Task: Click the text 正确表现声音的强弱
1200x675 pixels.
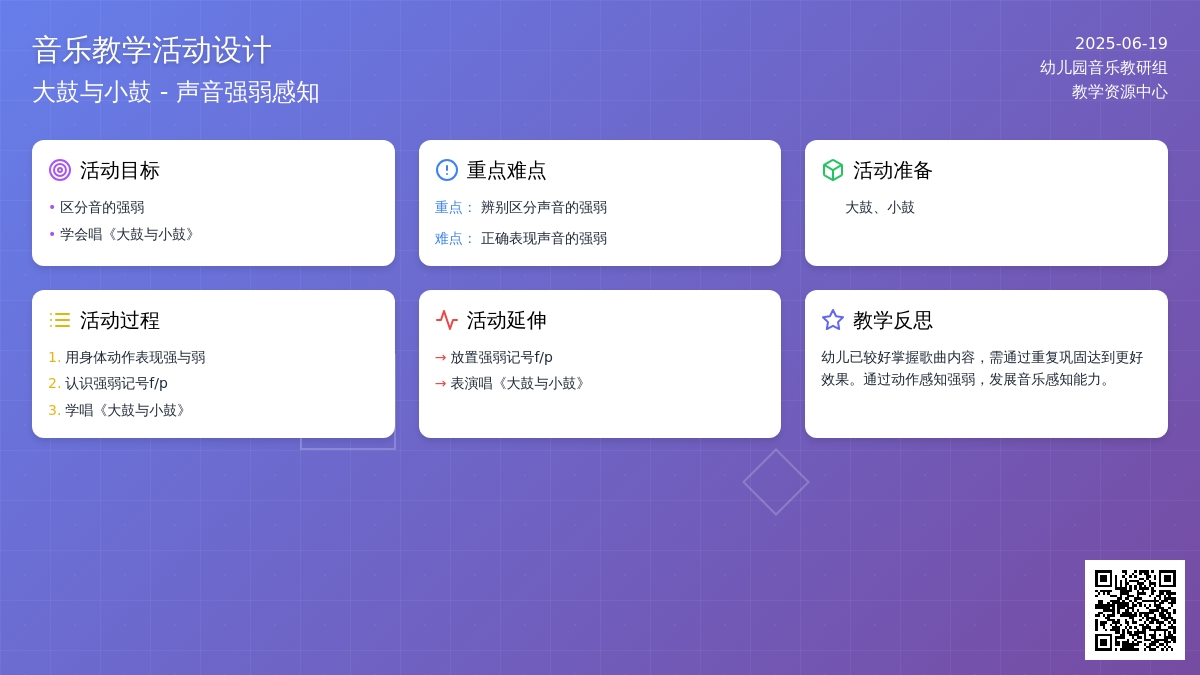Action: (544, 238)
